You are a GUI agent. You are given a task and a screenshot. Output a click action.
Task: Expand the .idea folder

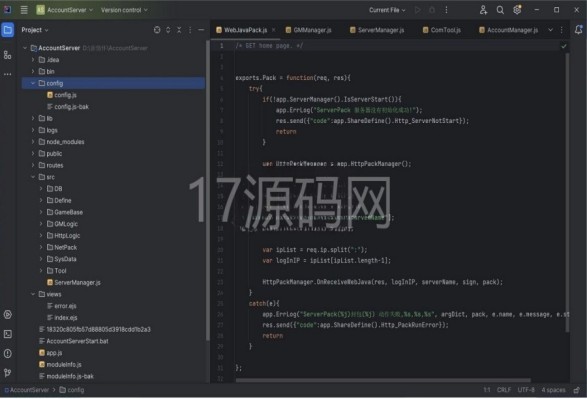point(33,60)
